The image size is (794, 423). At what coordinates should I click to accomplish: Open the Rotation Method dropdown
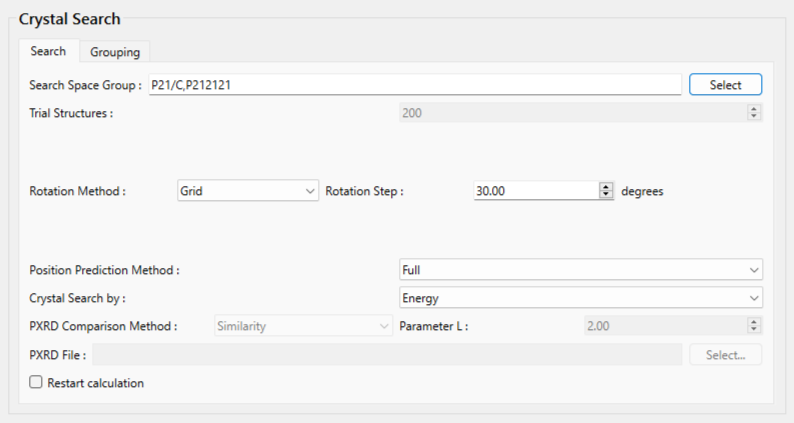[x=247, y=191]
